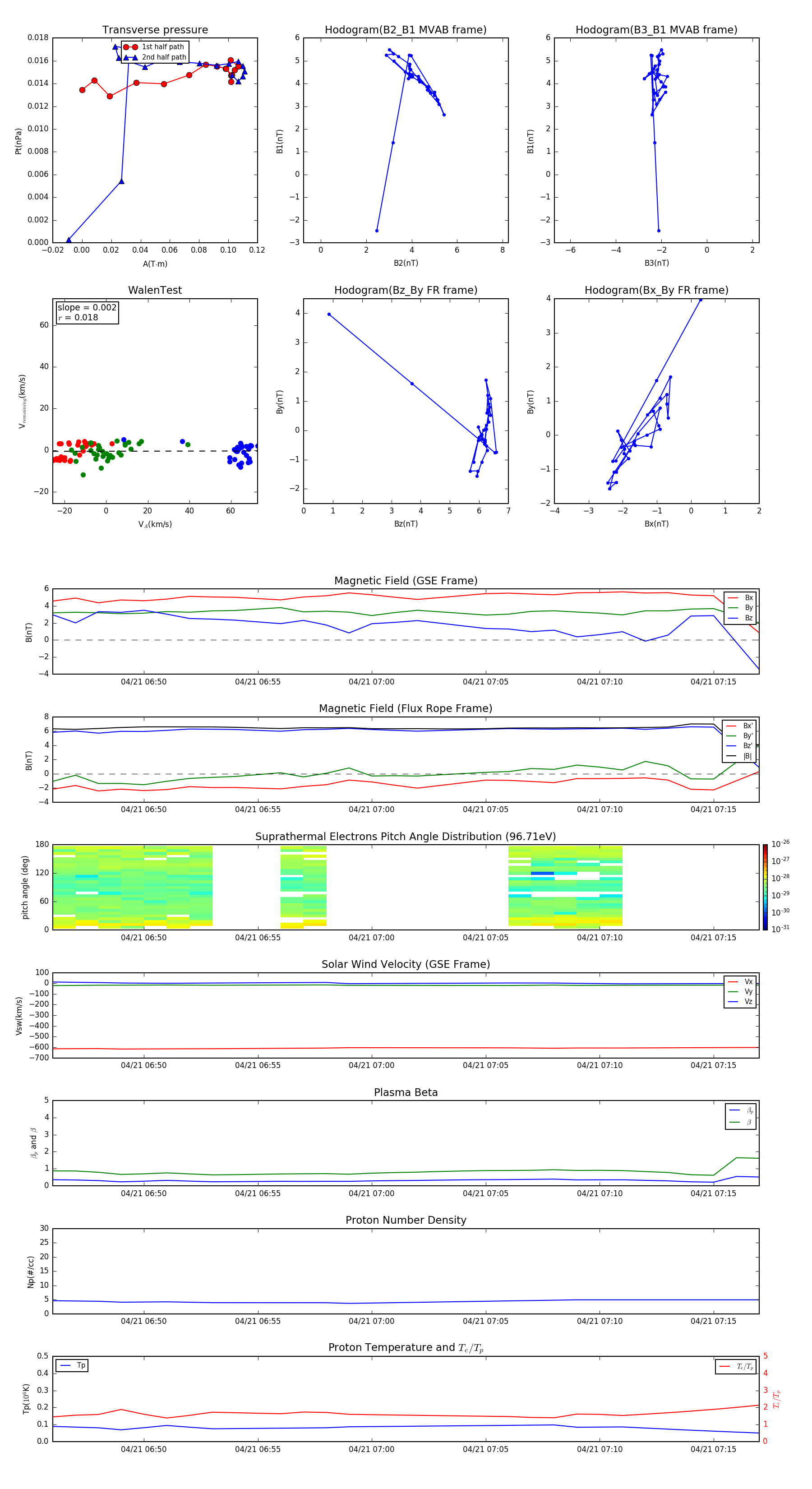
Task: Click the 'Vx' legend entry
Action: pos(741,981)
